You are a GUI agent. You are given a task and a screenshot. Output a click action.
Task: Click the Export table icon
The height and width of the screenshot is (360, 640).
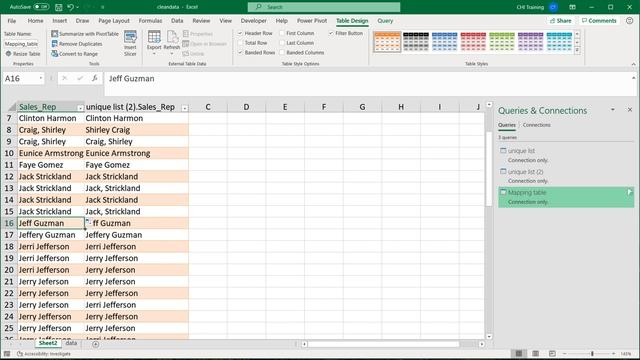pyautogui.click(x=154, y=37)
